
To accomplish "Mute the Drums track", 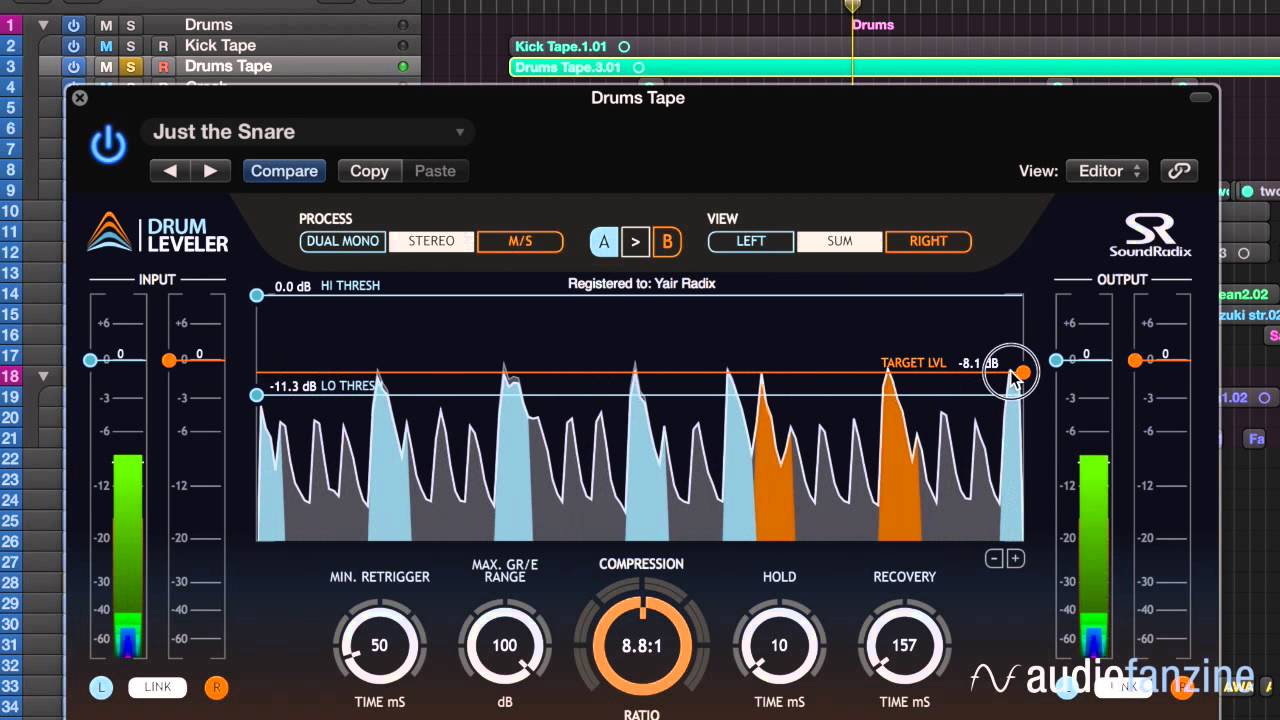I will [x=106, y=25].
